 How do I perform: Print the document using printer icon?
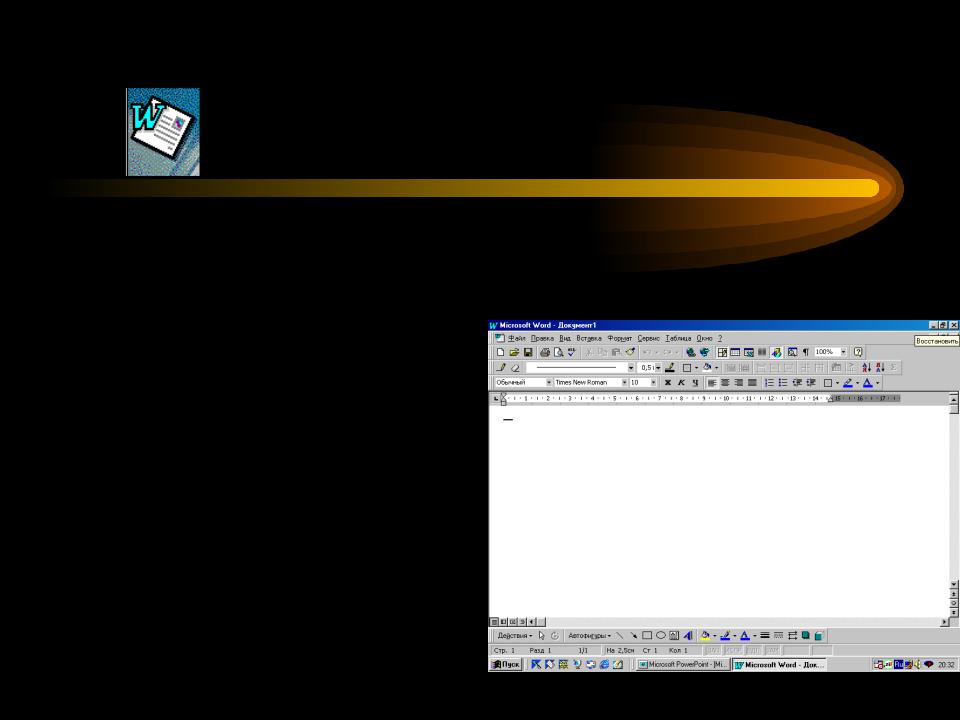click(x=544, y=352)
